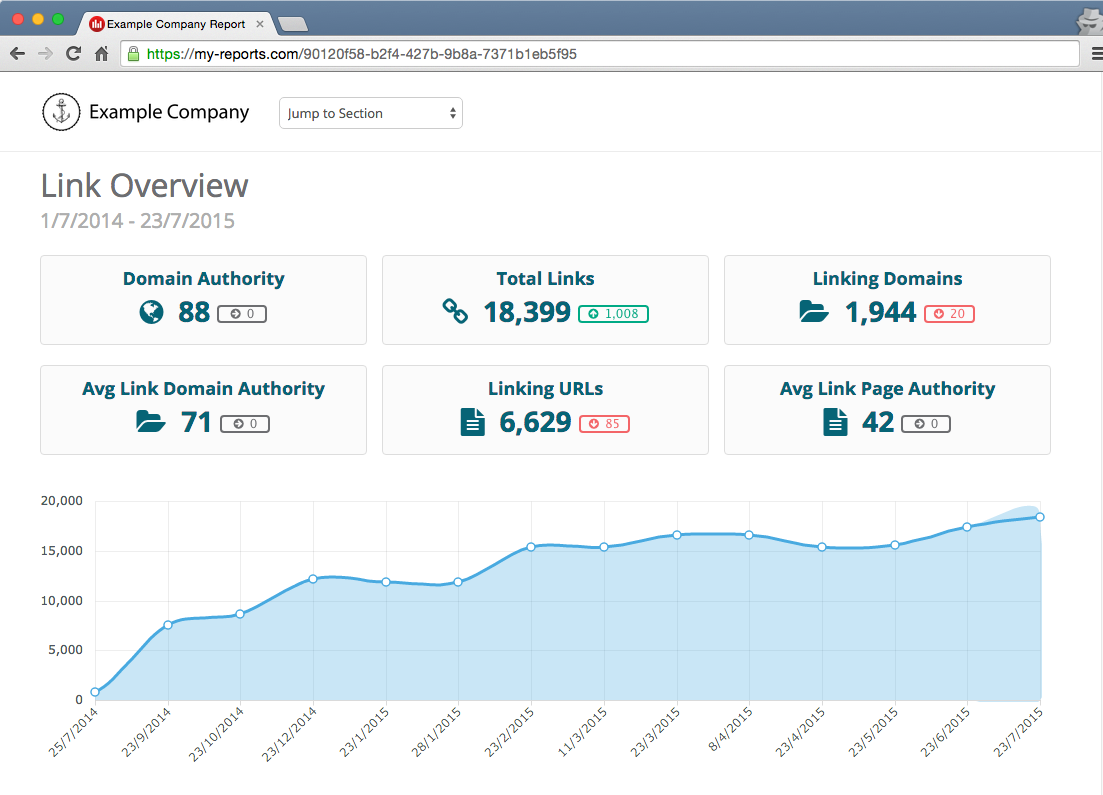Click the Incognito spy icon at top right
The width and height of the screenshot is (1103, 795).
tap(1087, 18)
